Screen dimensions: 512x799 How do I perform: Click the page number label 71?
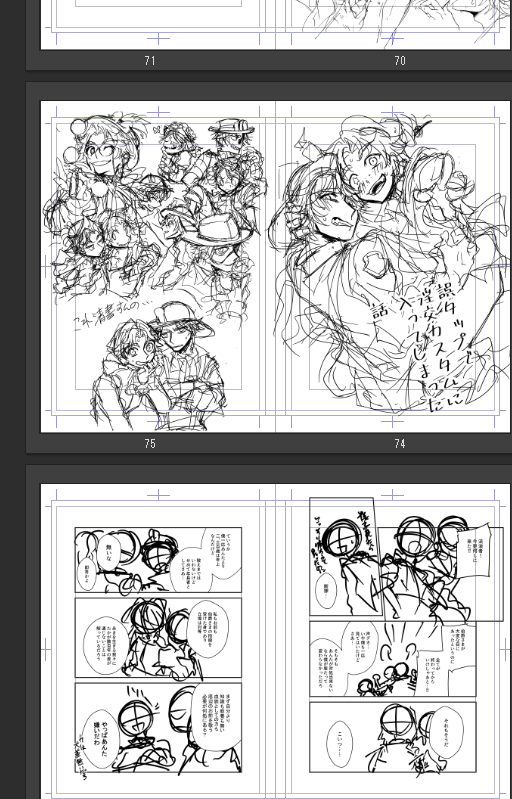[x=150, y=61]
